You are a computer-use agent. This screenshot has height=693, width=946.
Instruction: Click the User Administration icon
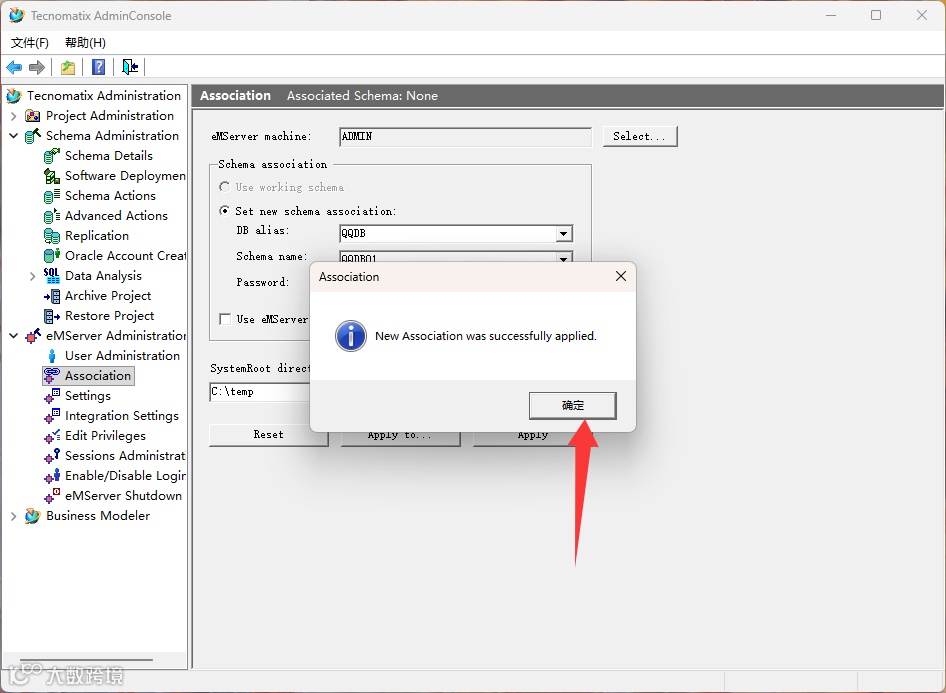pos(52,356)
